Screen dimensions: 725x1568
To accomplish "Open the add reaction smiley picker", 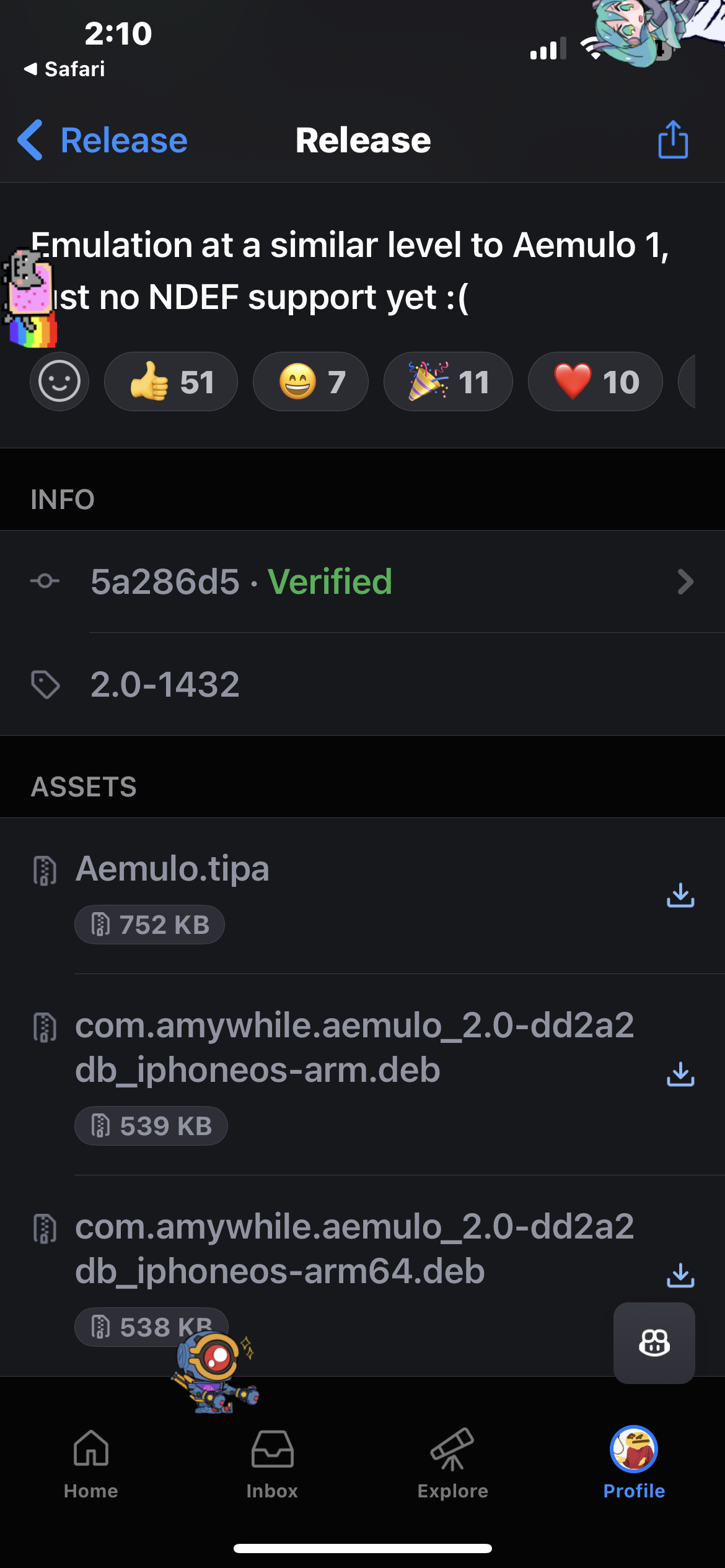I will [x=59, y=381].
